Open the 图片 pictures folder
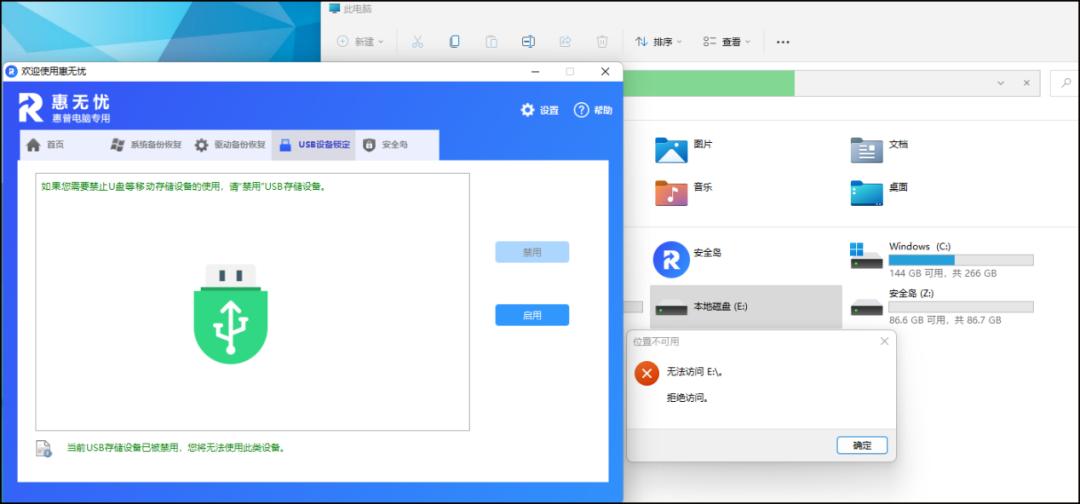The height and width of the screenshot is (504, 1080). 672,148
